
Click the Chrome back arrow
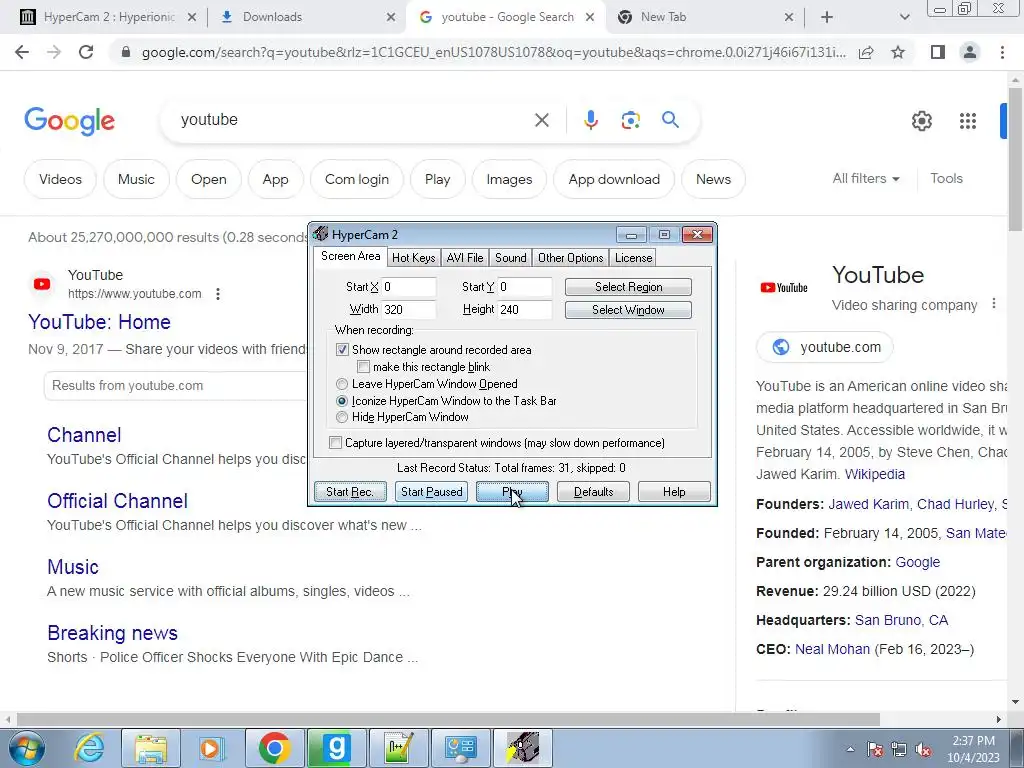point(22,52)
